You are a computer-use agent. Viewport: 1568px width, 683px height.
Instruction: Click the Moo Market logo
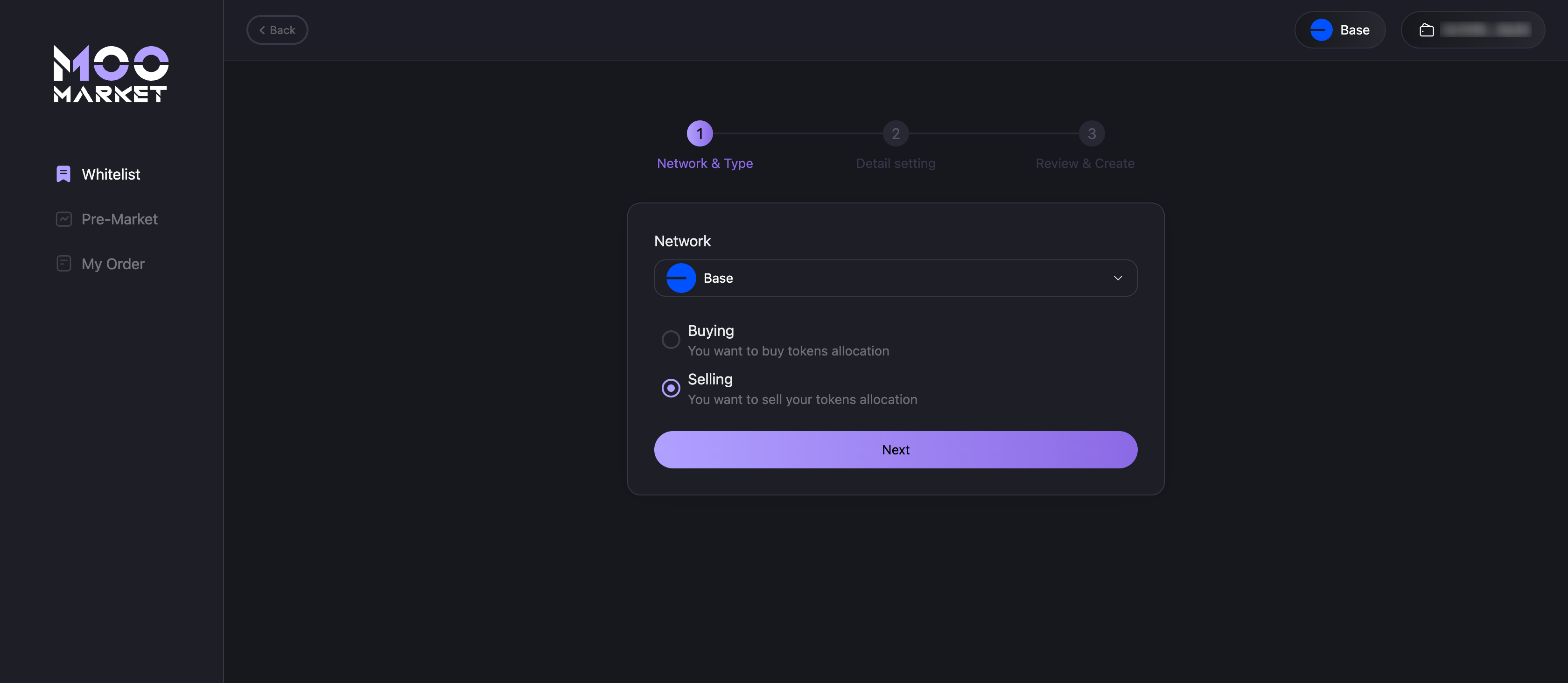click(x=111, y=74)
